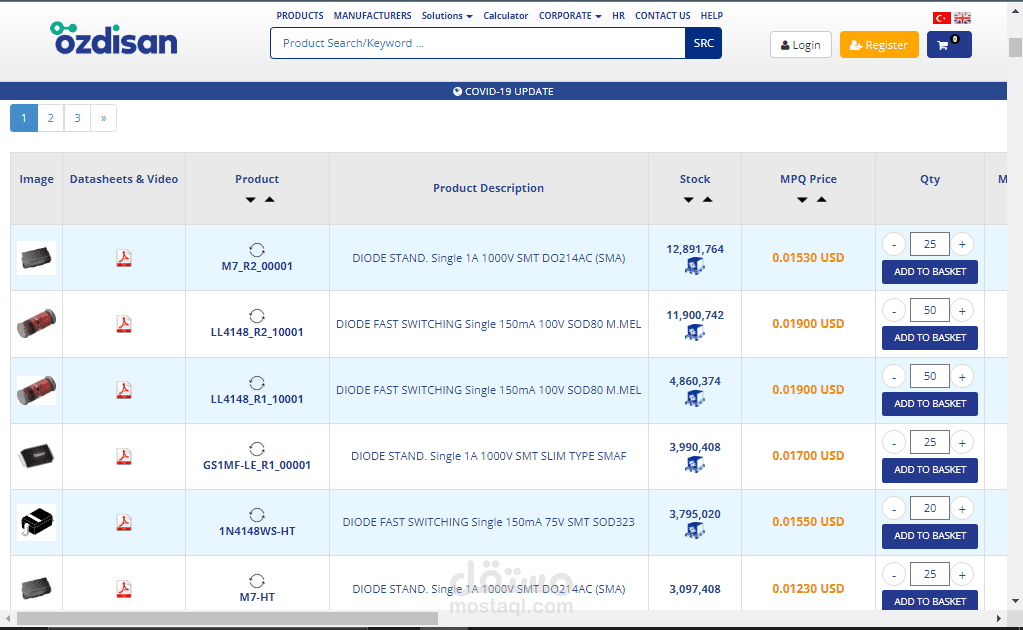This screenshot has height=630, width=1023.
Task: Expand the Solutions dropdown menu
Action: click(x=447, y=16)
